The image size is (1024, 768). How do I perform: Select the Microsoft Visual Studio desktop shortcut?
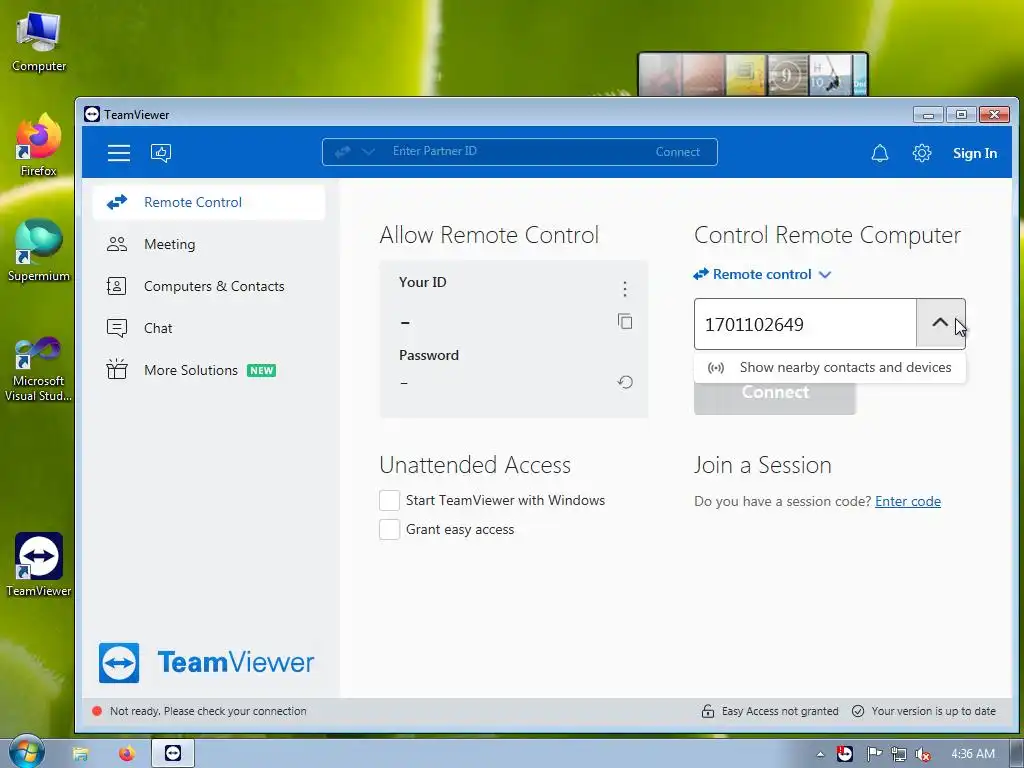[39, 370]
